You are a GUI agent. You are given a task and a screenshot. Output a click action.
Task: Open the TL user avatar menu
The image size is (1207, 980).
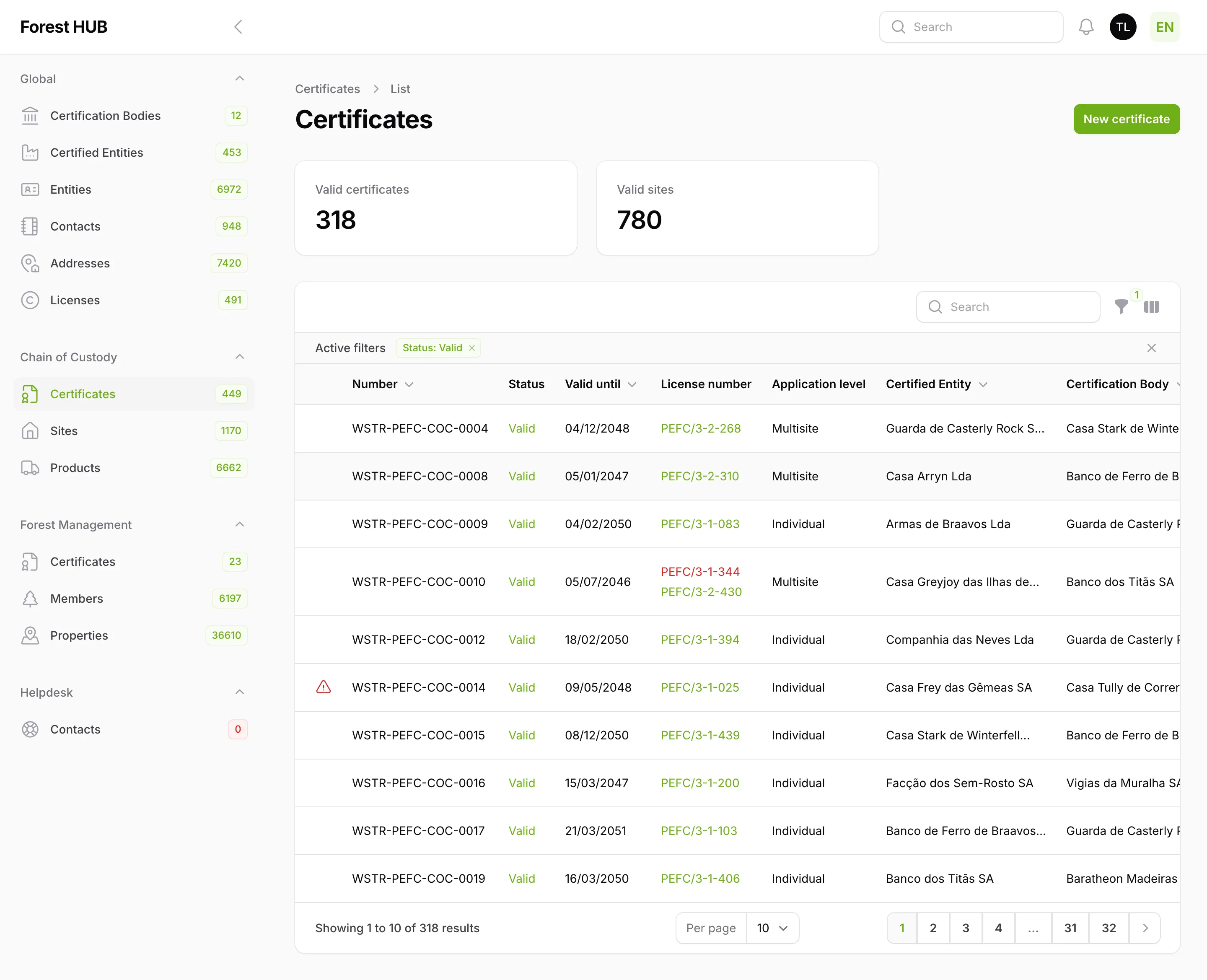[1123, 26]
